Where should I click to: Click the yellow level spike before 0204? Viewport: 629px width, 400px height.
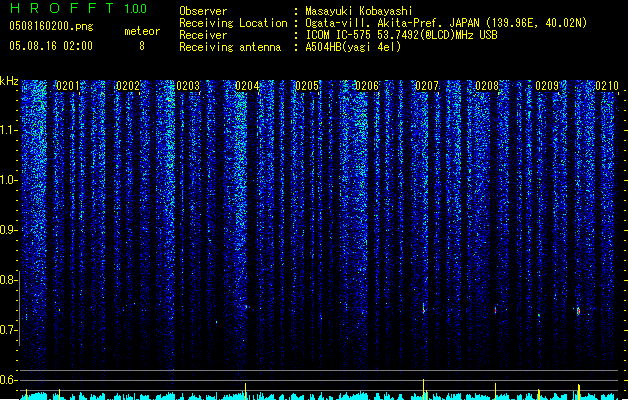246,391
